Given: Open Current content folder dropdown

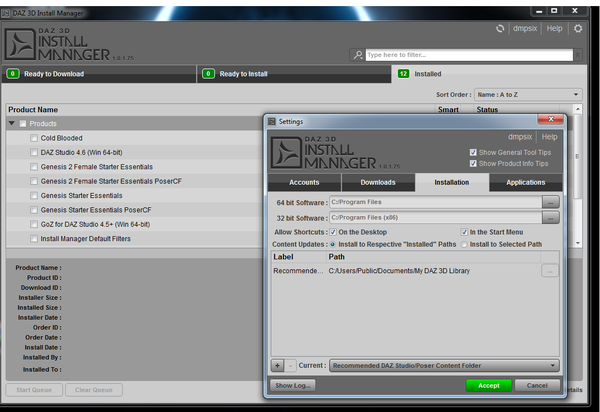Looking at the screenshot, I should [x=444, y=366].
